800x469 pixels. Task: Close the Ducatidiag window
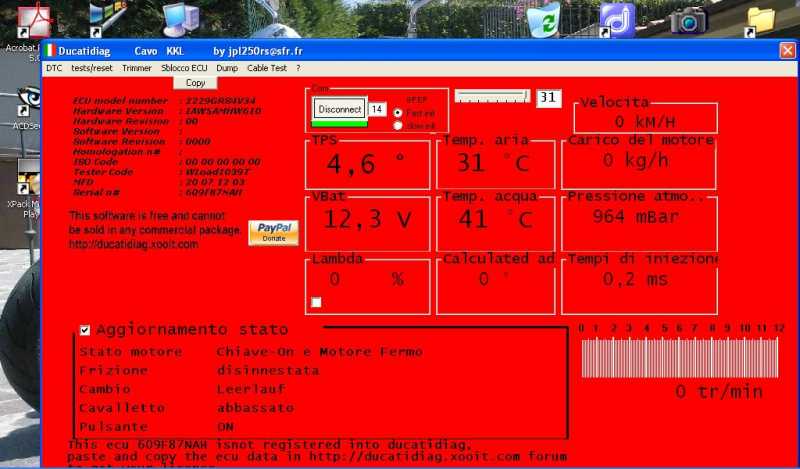[x=787, y=51]
